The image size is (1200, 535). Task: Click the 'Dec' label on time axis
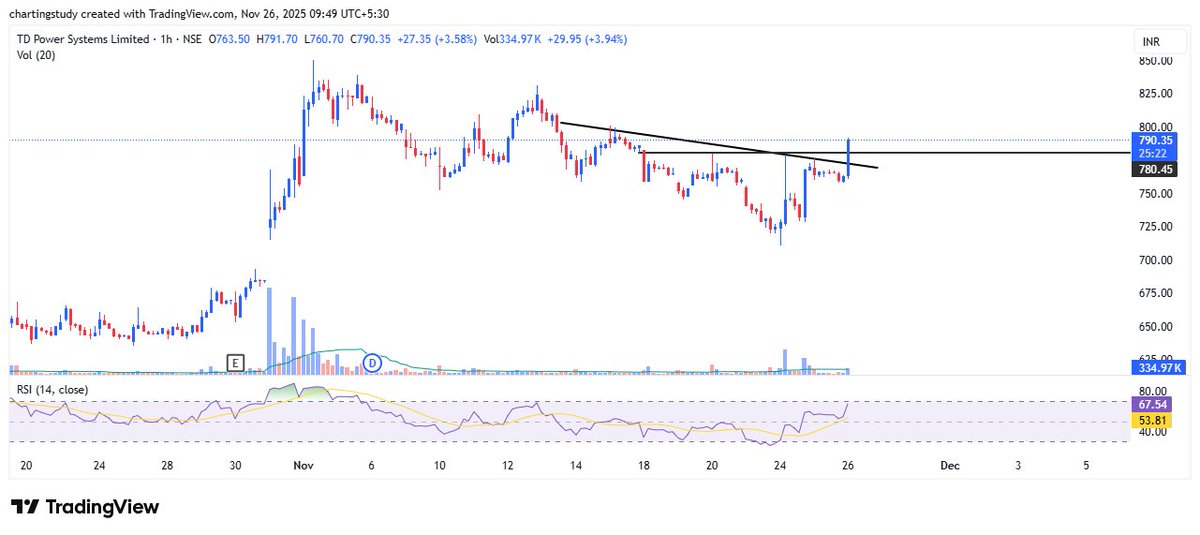click(949, 466)
